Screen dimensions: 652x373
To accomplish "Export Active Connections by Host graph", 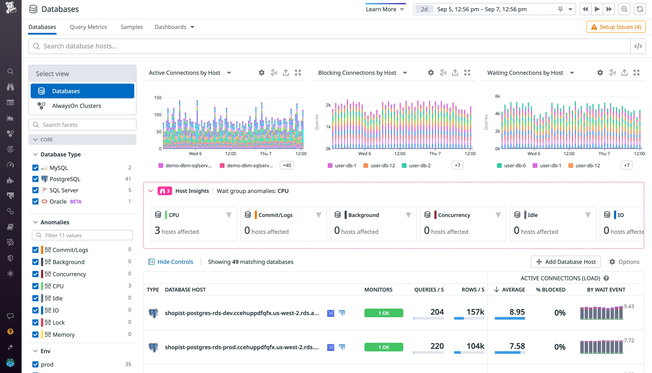I will pyautogui.click(x=286, y=73).
